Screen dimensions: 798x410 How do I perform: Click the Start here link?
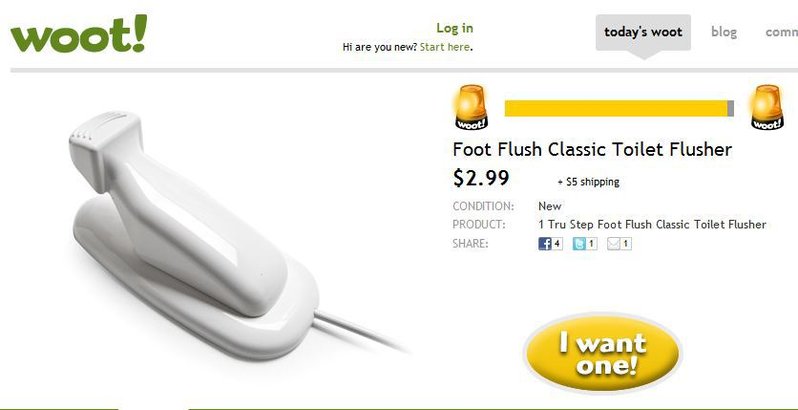click(445, 47)
